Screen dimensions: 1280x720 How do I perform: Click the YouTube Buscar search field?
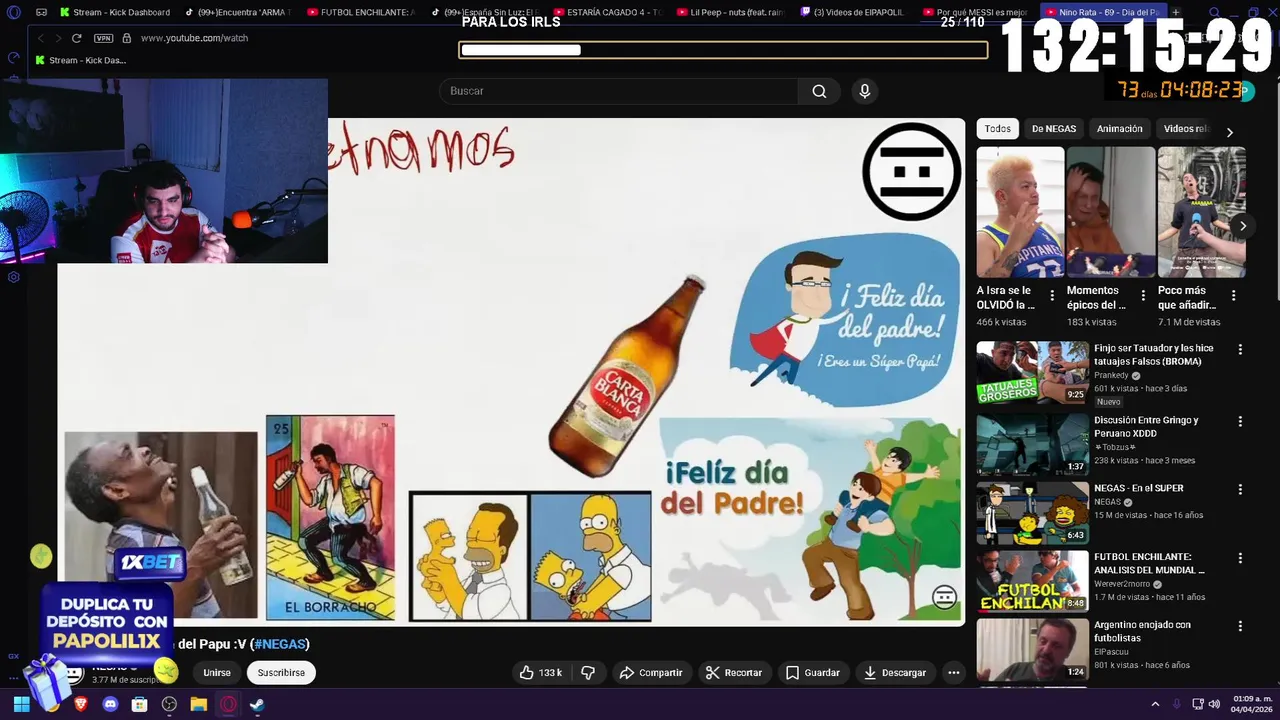click(618, 91)
